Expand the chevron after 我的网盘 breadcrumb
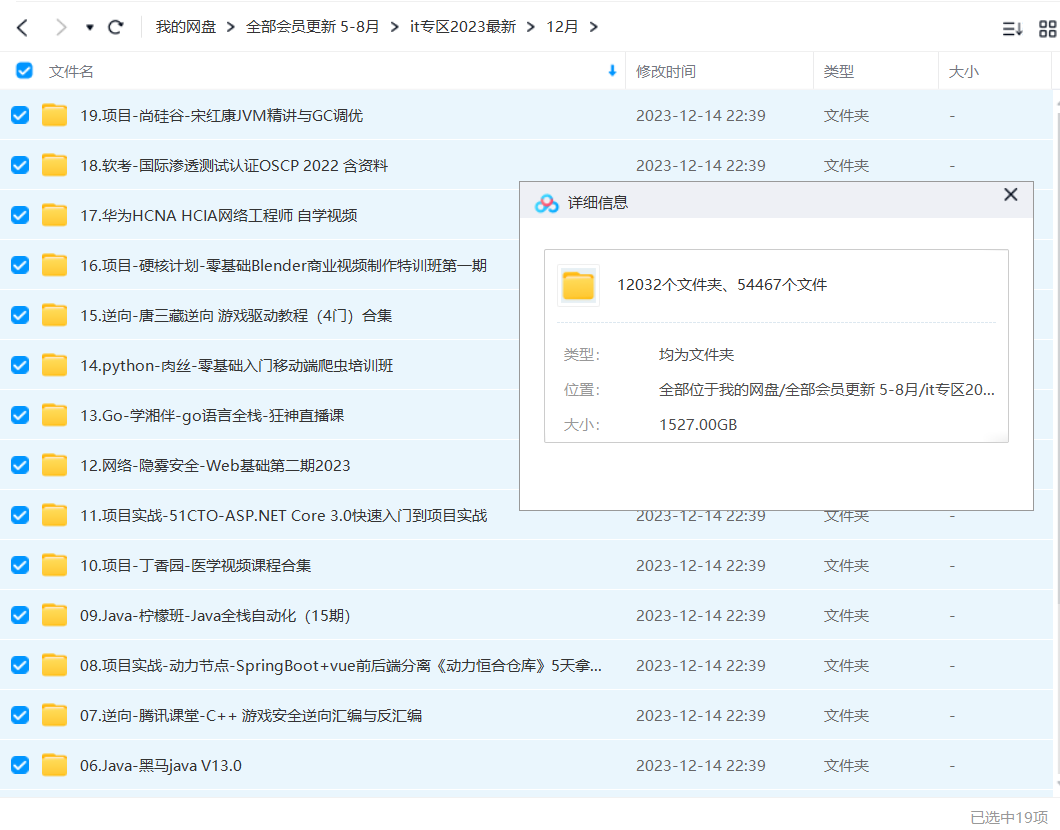 coord(231,27)
